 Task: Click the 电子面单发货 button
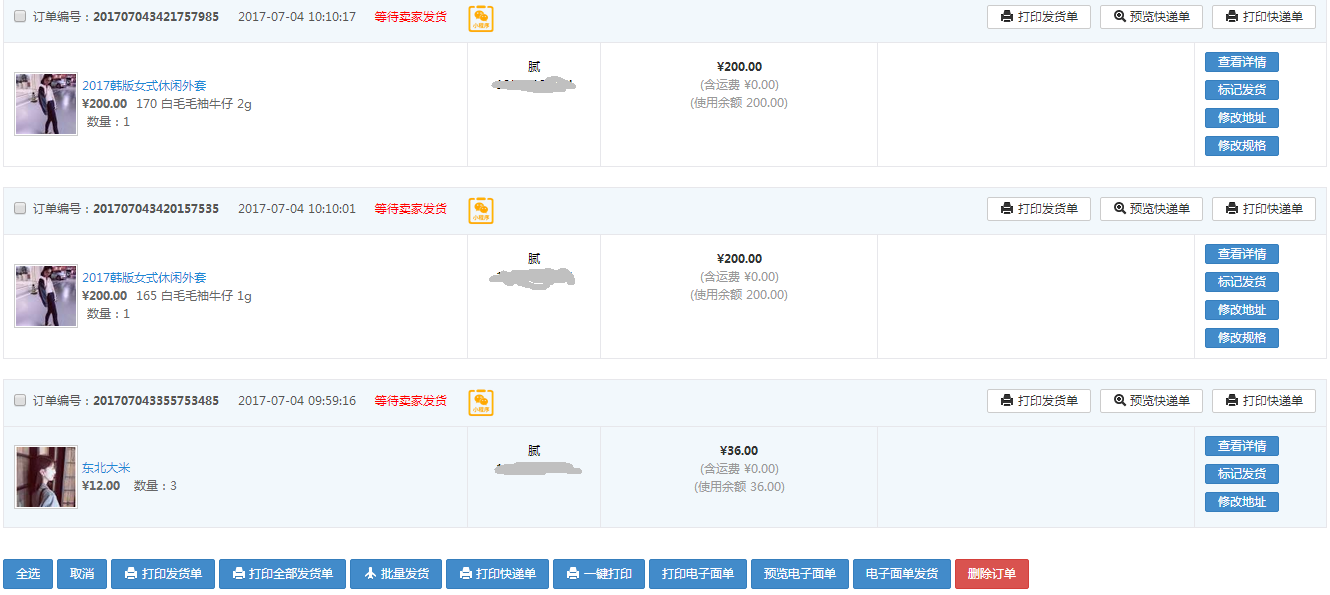click(902, 574)
